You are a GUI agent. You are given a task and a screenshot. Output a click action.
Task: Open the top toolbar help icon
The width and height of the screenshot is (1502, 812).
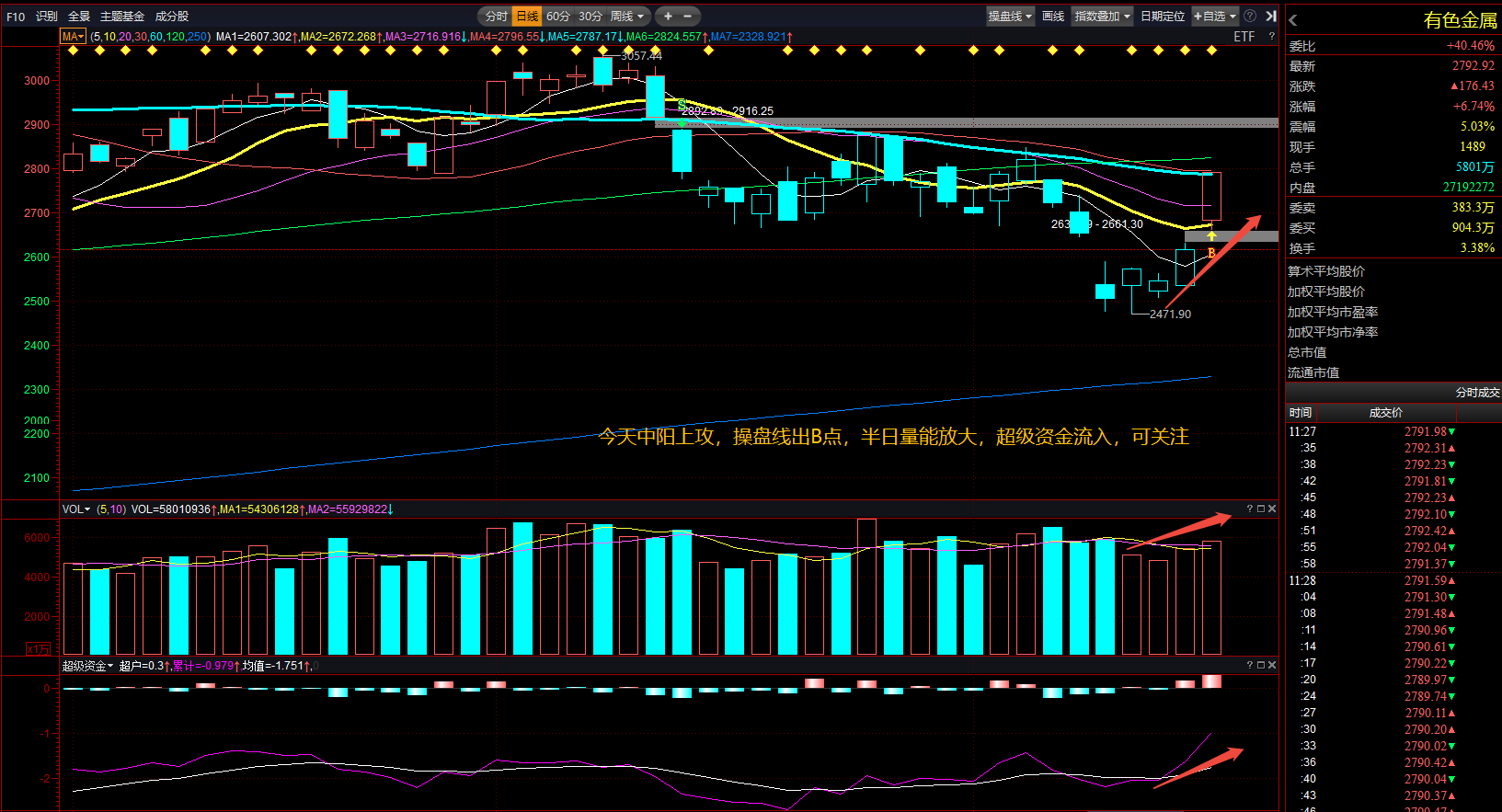click(1250, 17)
